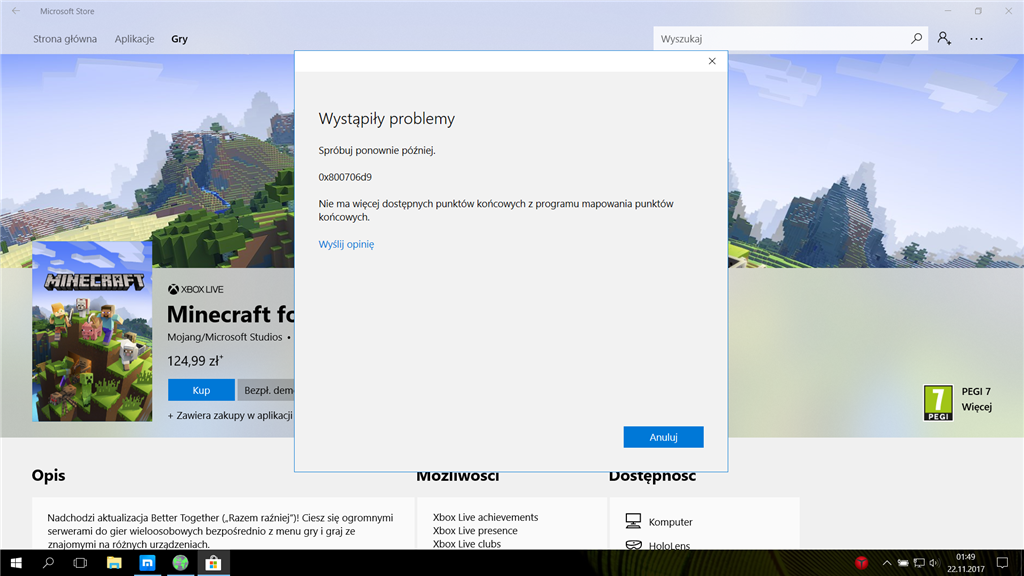Click the green globe taskbar icon
Screen dimensions: 1024x576
(180, 562)
